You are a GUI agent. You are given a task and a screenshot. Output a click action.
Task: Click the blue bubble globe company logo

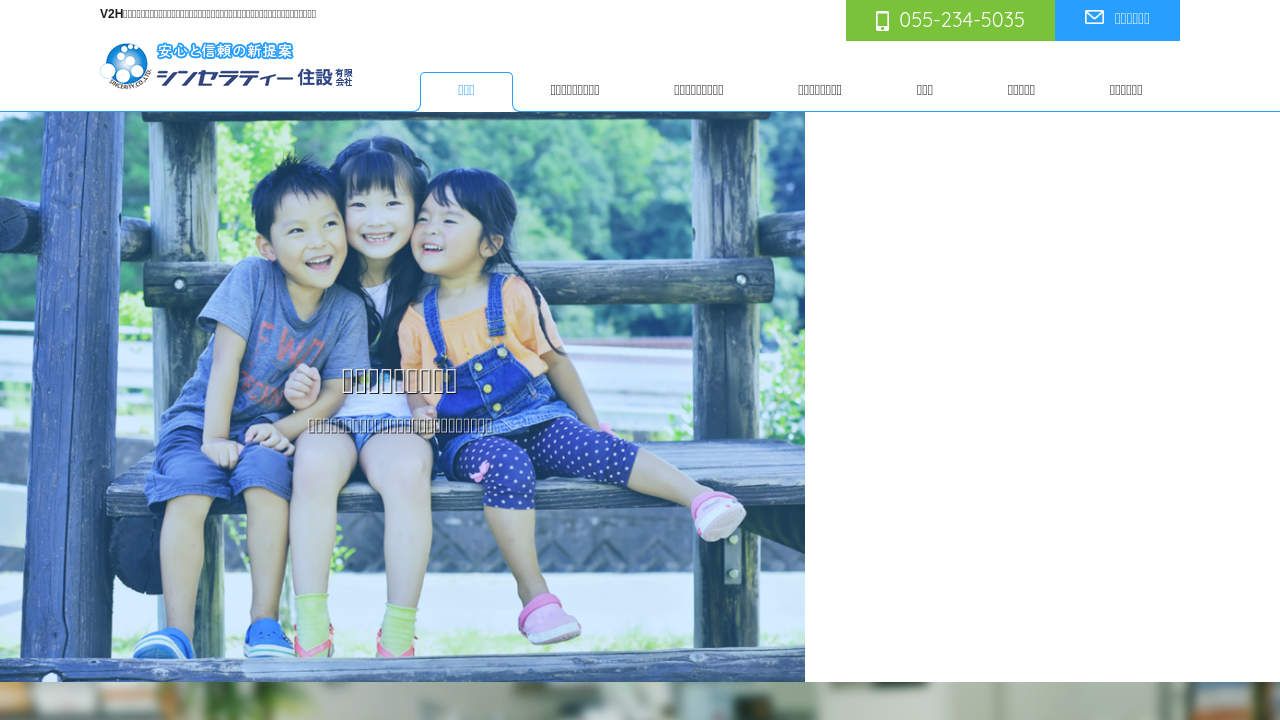click(125, 65)
